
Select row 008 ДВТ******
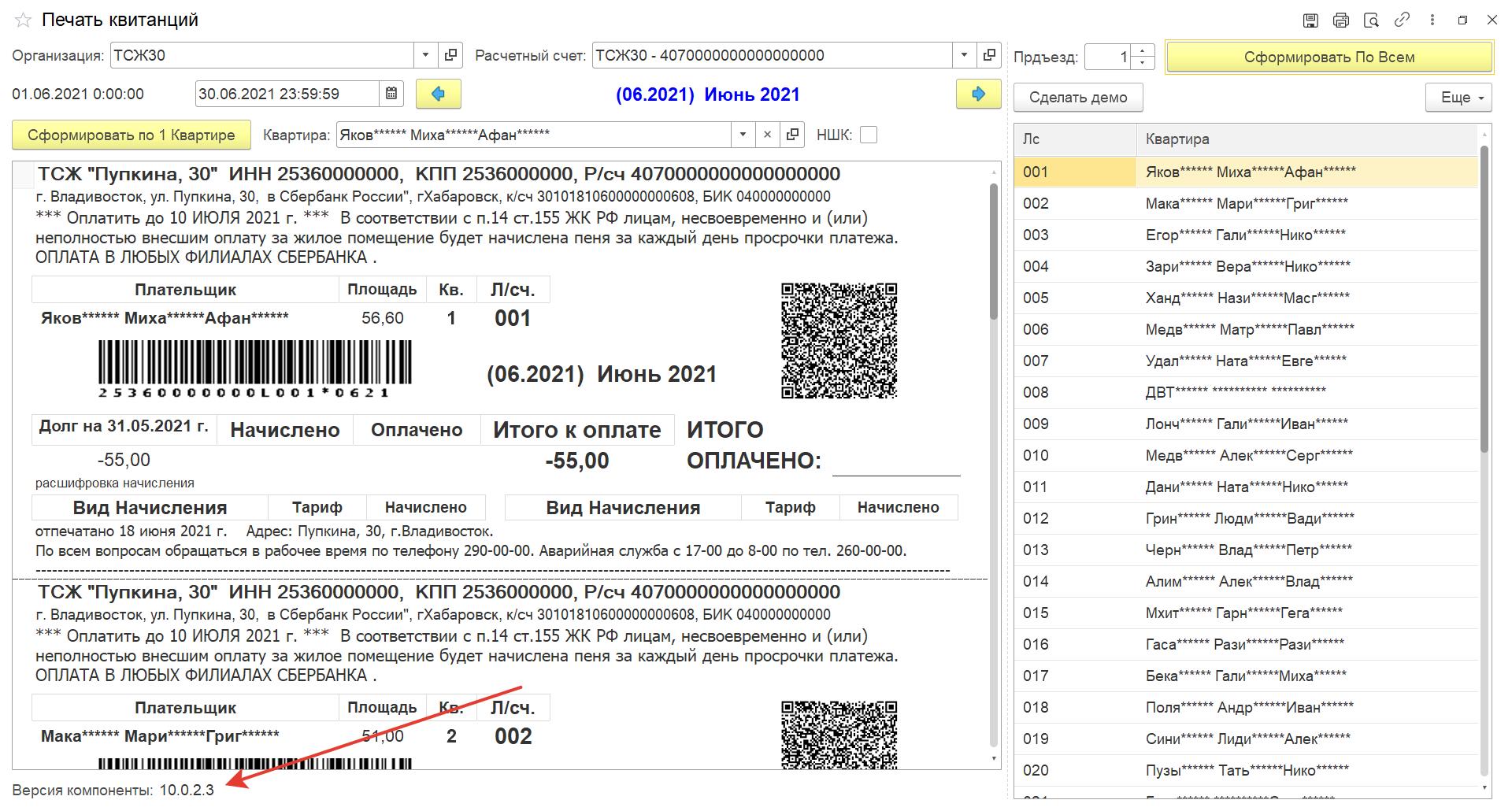coord(1246,392)
